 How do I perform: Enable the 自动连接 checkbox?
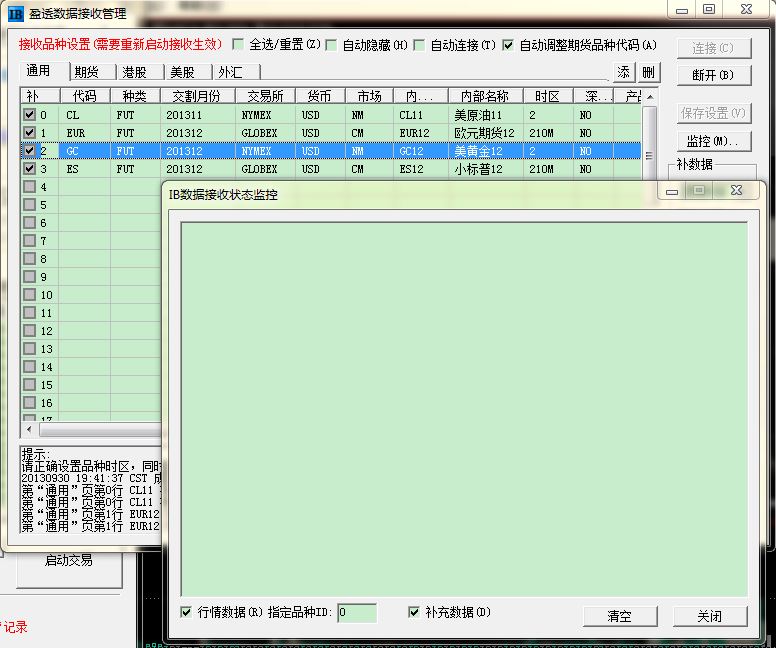click(420, 45)
